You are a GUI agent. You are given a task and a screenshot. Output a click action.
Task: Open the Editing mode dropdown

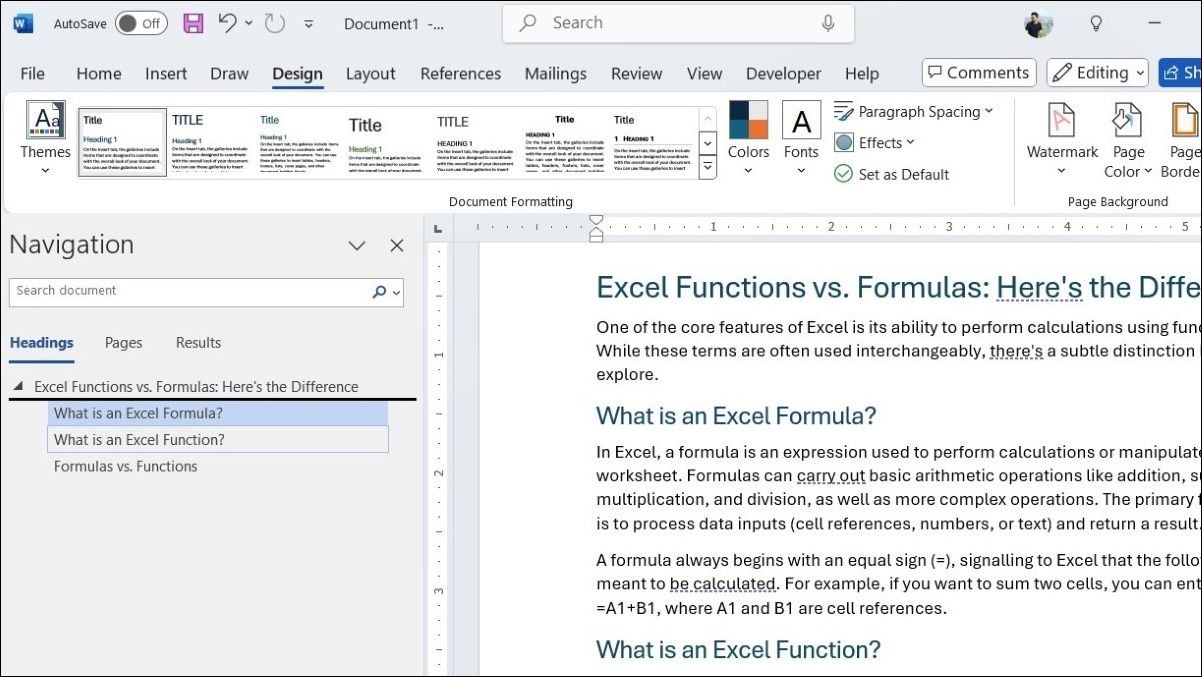(x=1097, y=72)
